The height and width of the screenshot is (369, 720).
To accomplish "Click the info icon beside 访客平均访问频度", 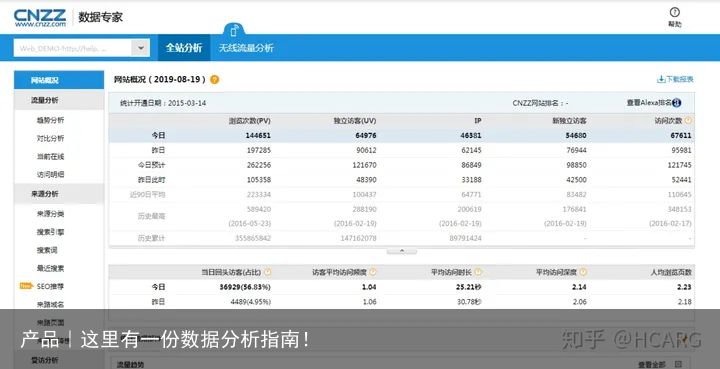I will click(372, 272).
